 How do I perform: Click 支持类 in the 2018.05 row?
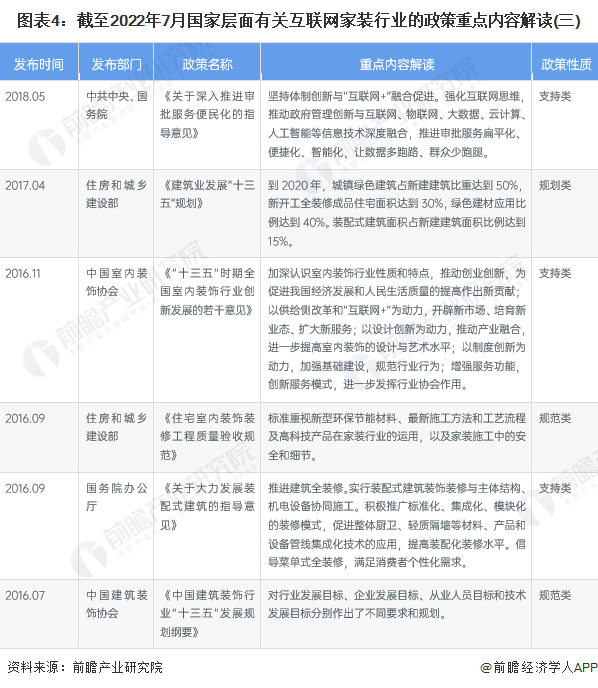click(x=555, y=97)
